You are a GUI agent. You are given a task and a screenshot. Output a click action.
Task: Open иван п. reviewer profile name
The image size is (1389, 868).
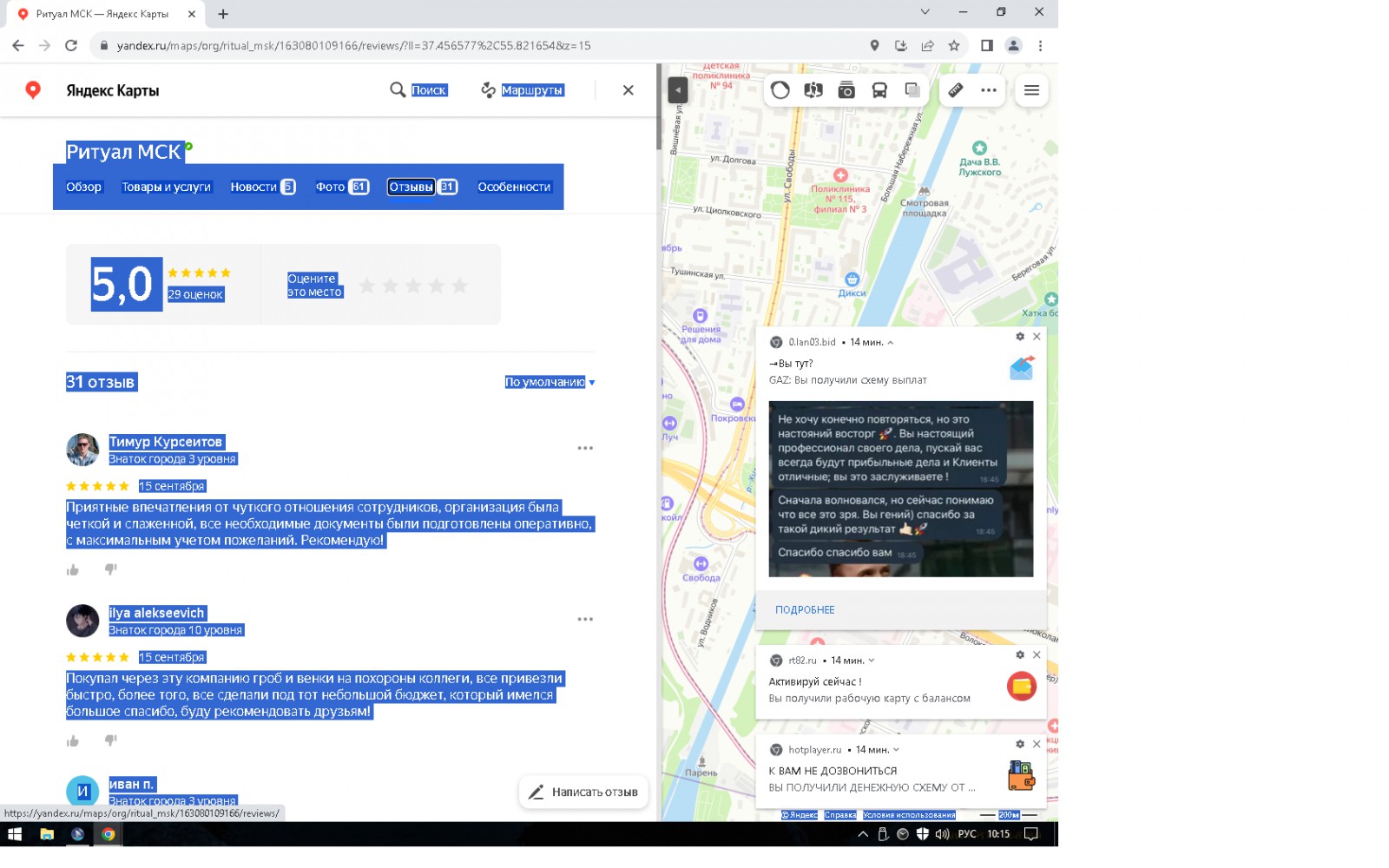[x=132, y=784]
